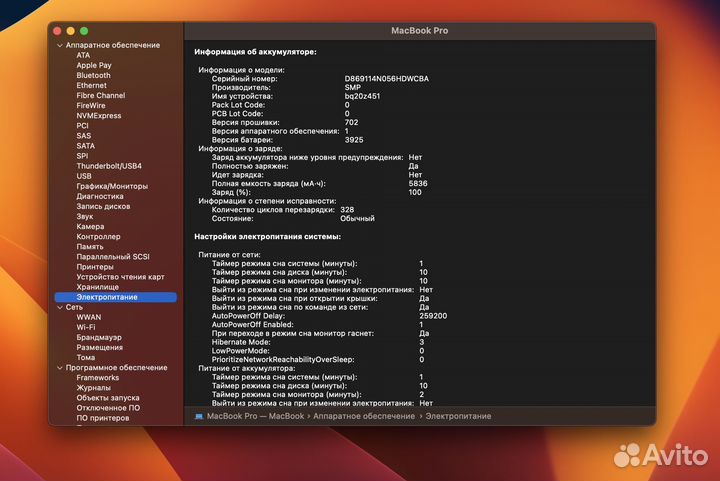Open Графика/Мониторы in the sidebar
This screenshot has width=720, height=481.
112,186
